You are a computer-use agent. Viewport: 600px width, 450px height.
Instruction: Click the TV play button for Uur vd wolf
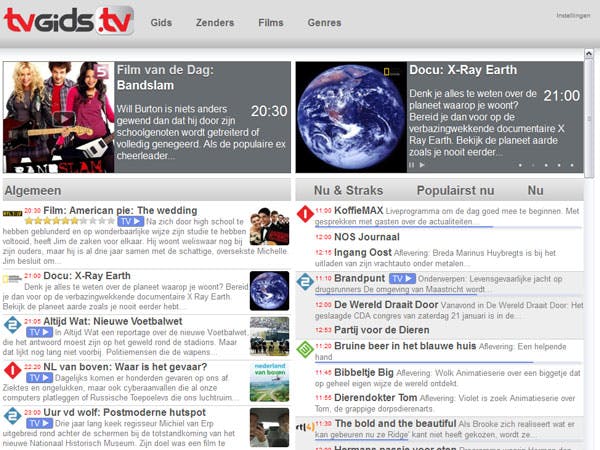tap(39, 423)
